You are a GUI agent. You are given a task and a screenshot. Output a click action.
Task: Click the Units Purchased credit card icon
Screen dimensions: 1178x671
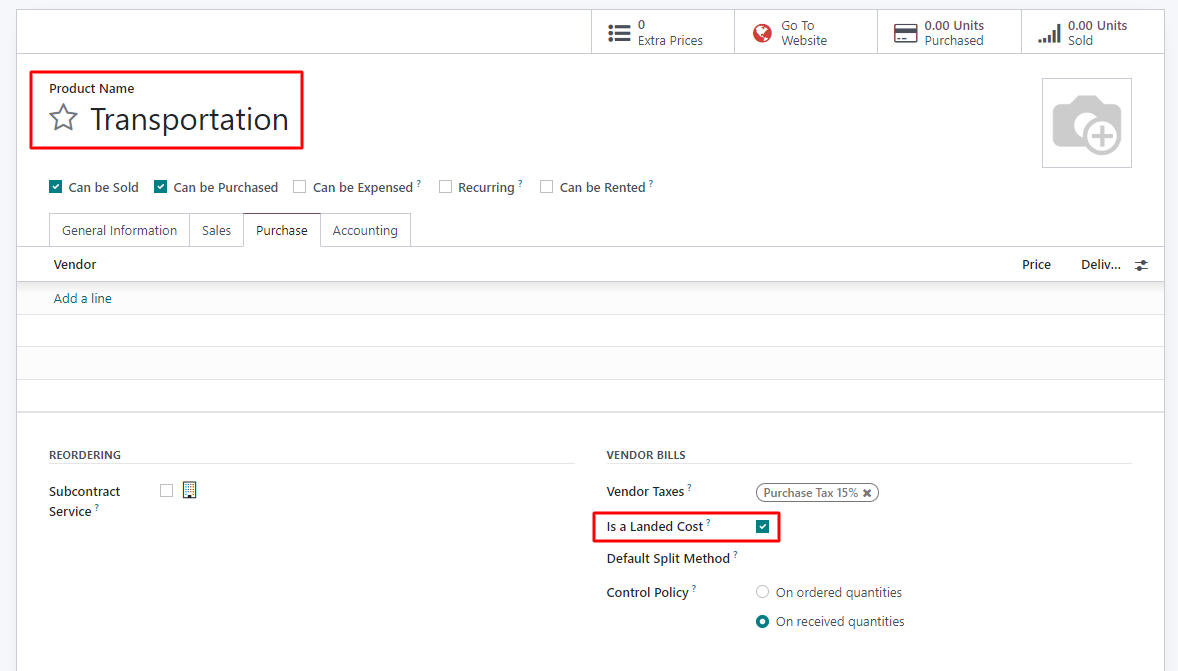(x=905, y=33)
